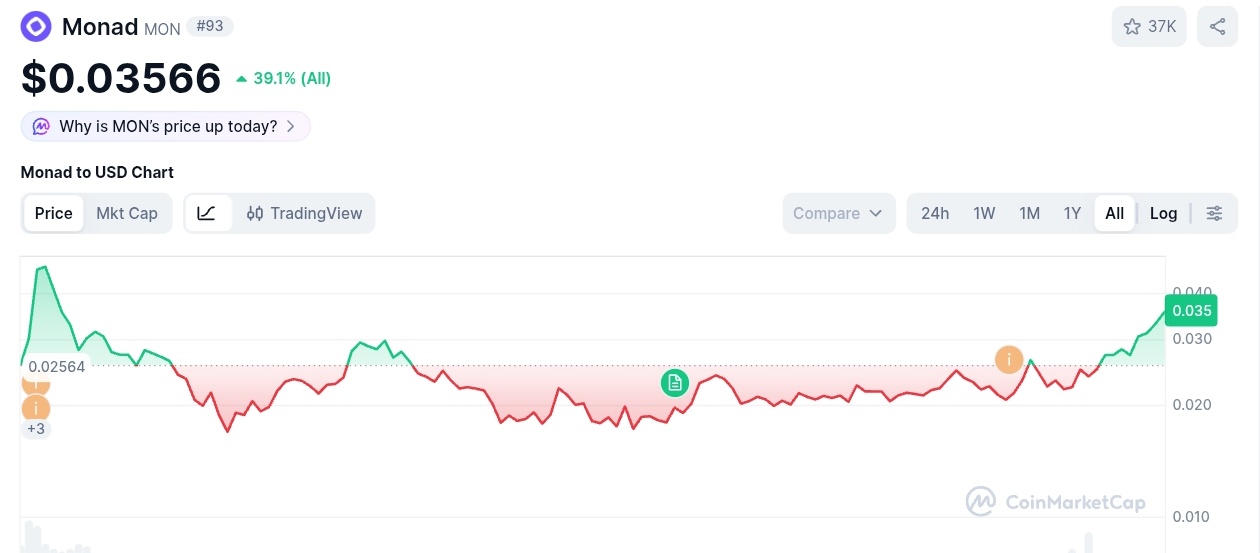Image resolution: width=1260 pixels, height=553 pixels.
Task: Select the Price chart view
Action: (54, 213)
